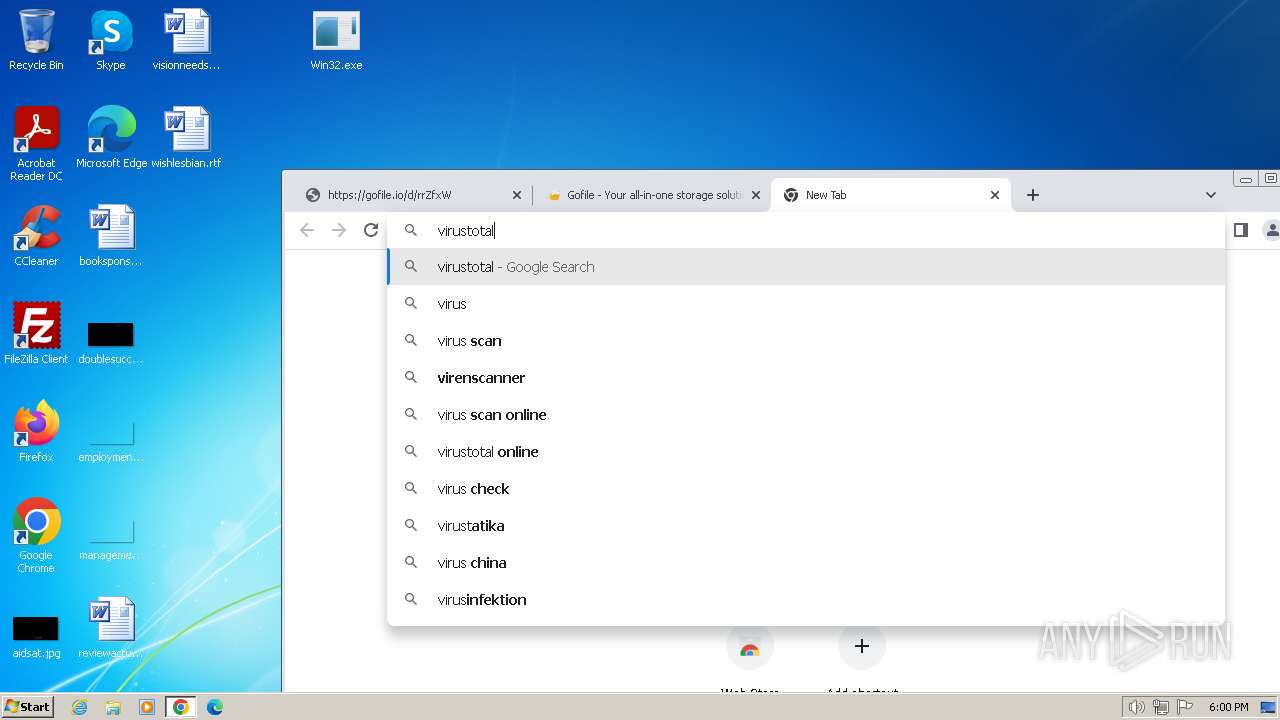This screenshot has height=720, width=1280.
Task: Select the aidsat.jpg image file
Action: (36, 636)
